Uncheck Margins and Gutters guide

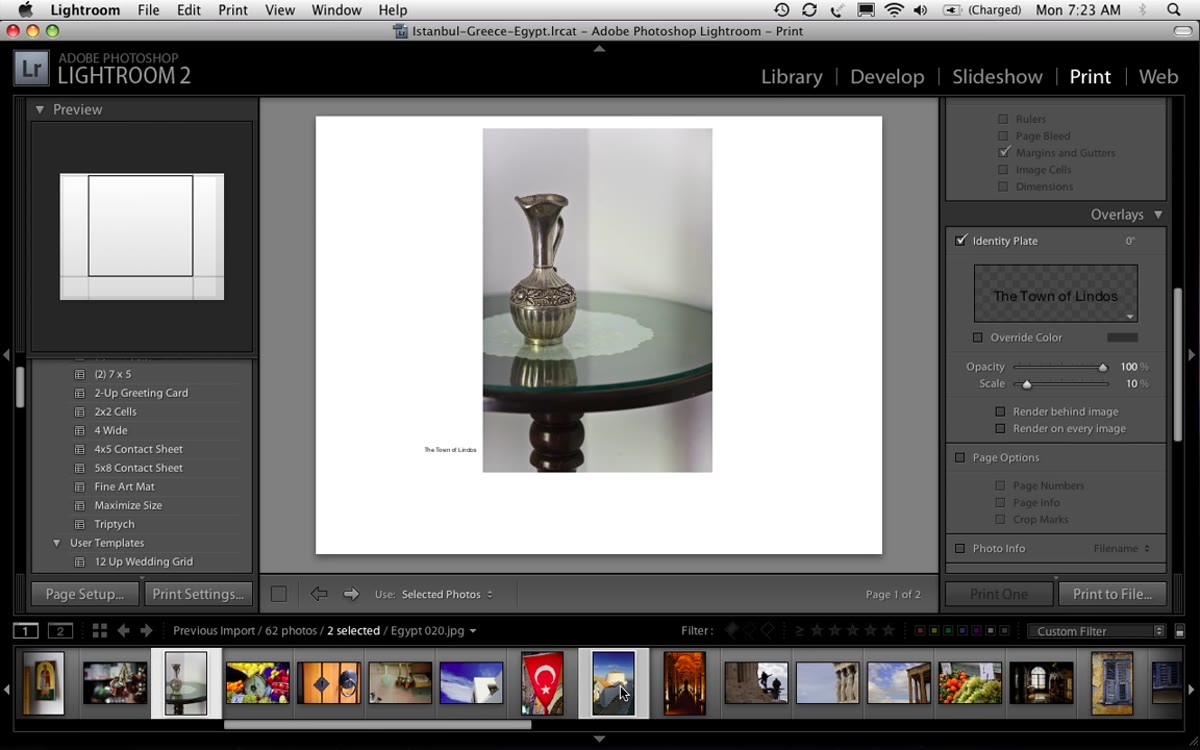point(1003,153)
